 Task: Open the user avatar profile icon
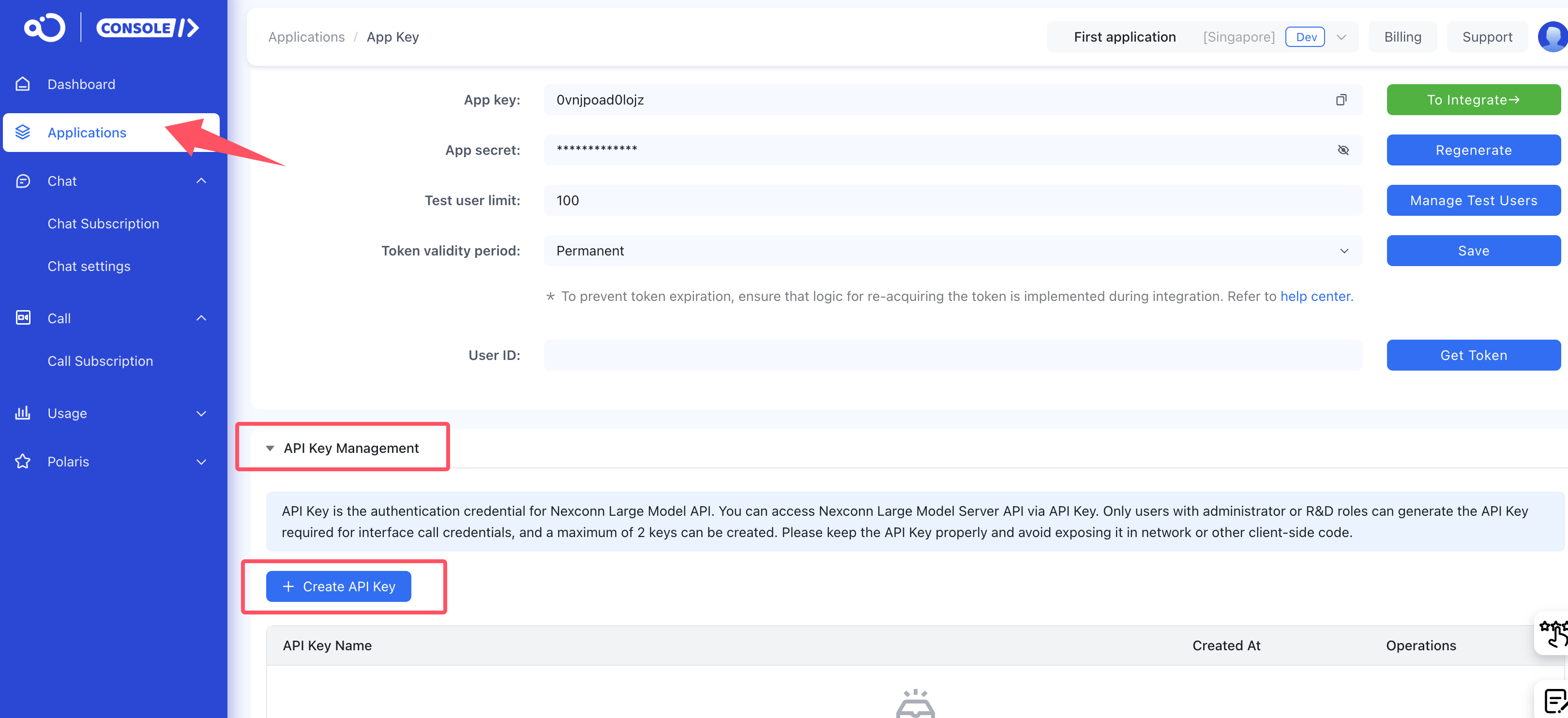[x=1553, y=37]
